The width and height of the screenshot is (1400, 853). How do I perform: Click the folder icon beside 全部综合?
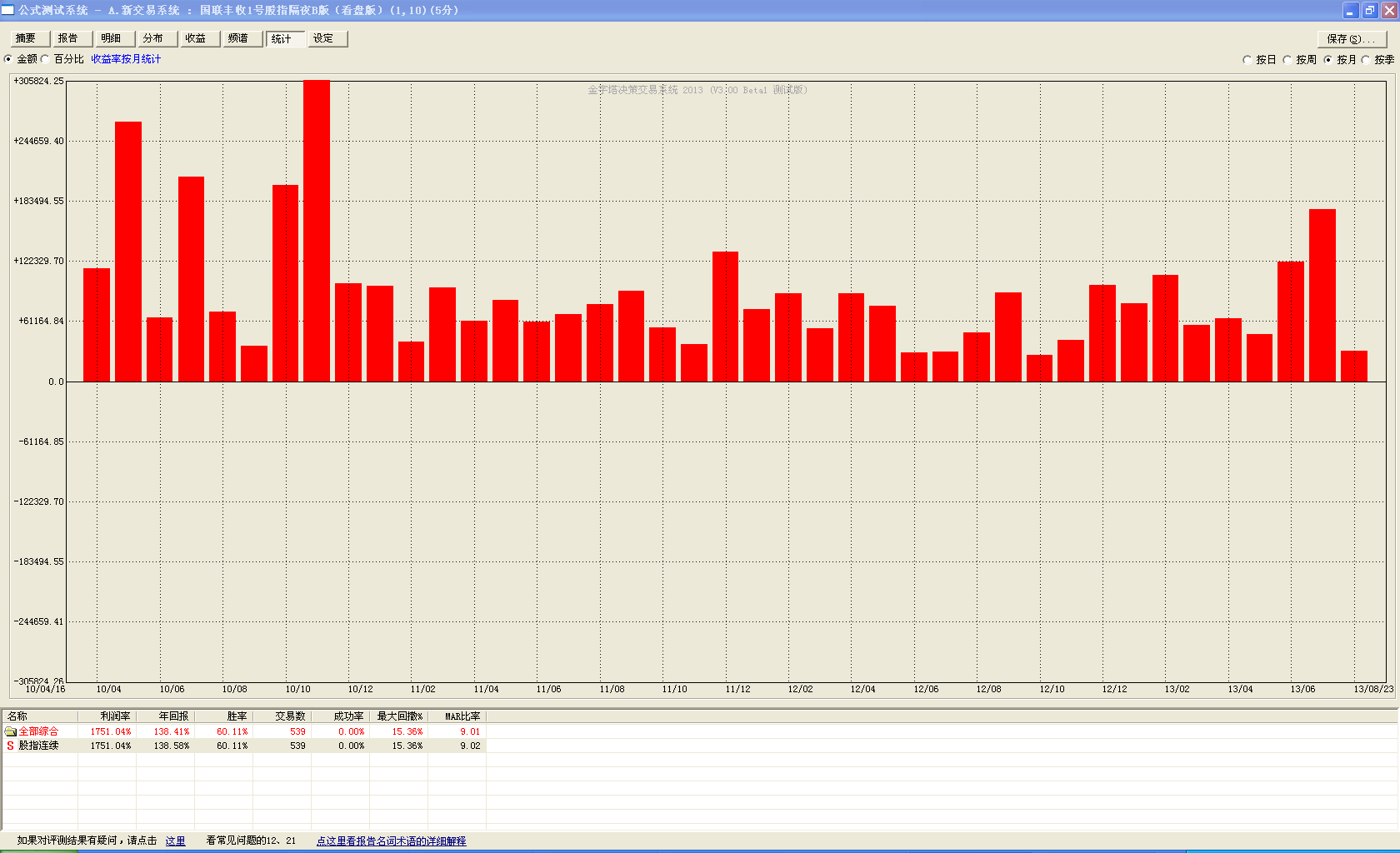click(11, 731)
